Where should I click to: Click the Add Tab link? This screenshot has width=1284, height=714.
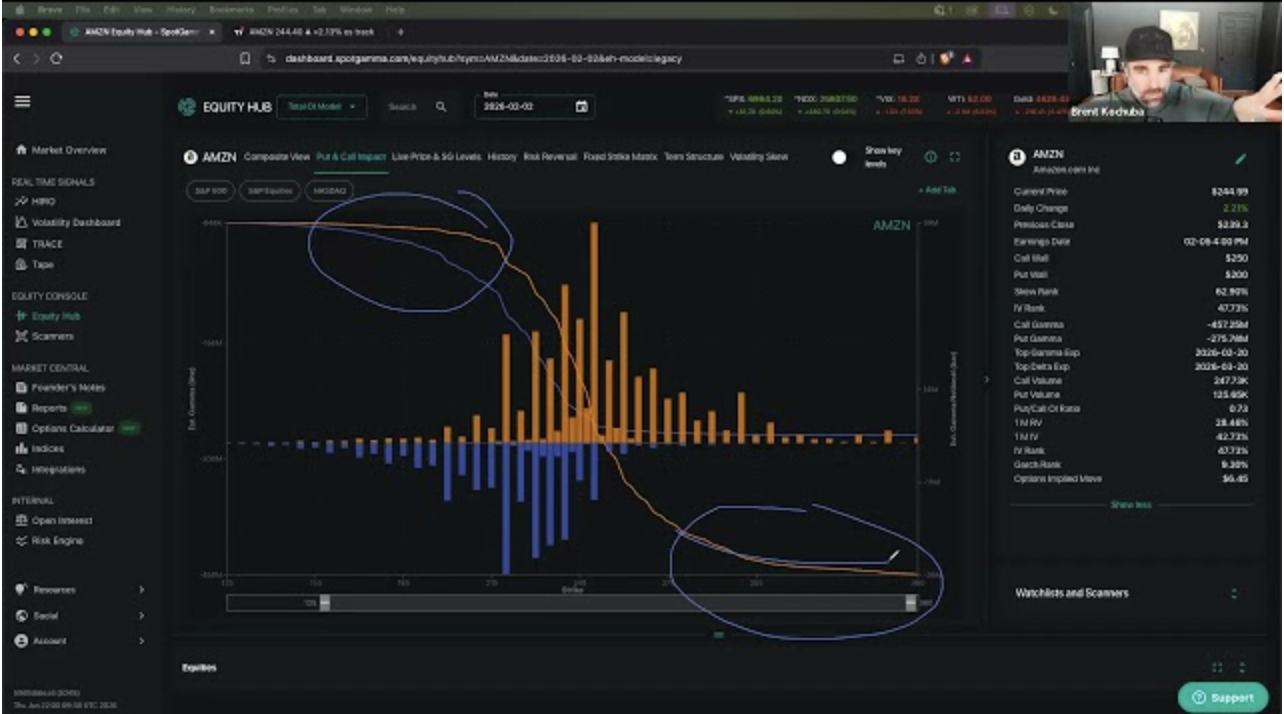[x=936, y=190]
